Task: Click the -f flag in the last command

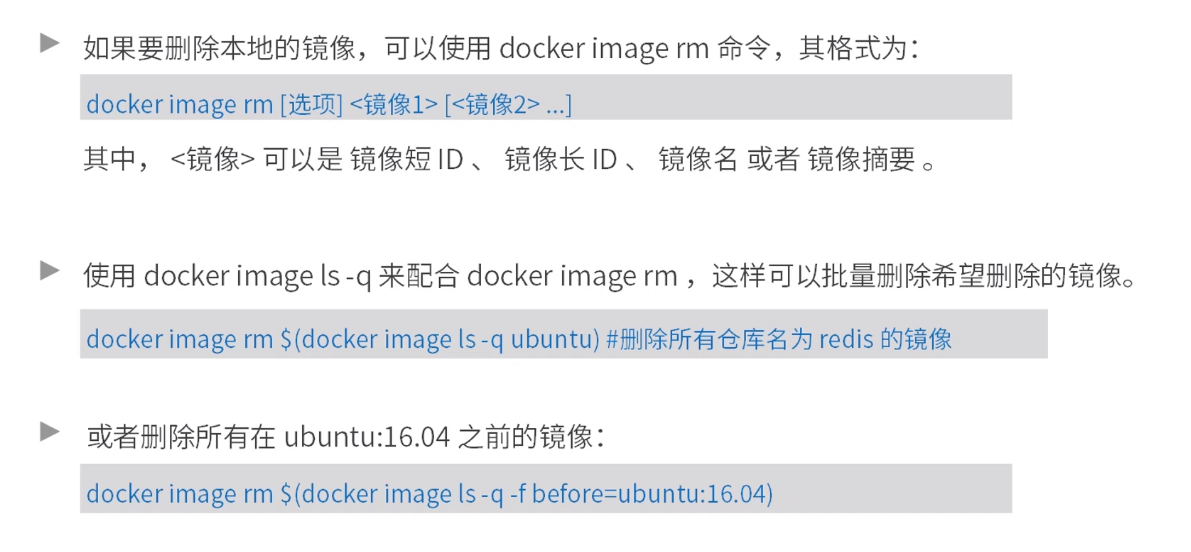Action: tap(518, 494)
